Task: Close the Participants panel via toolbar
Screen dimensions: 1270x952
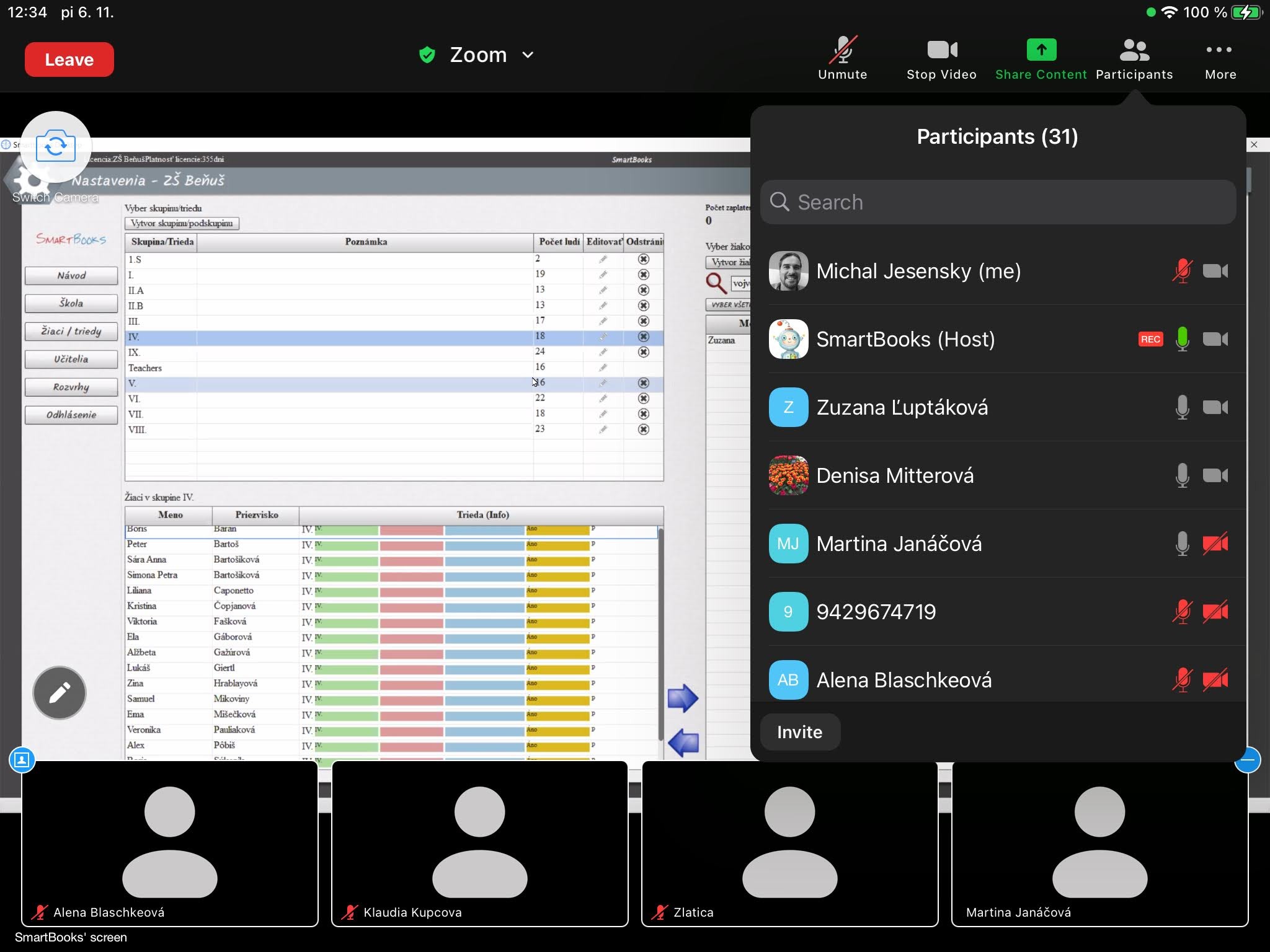Action: point(1134,58)
